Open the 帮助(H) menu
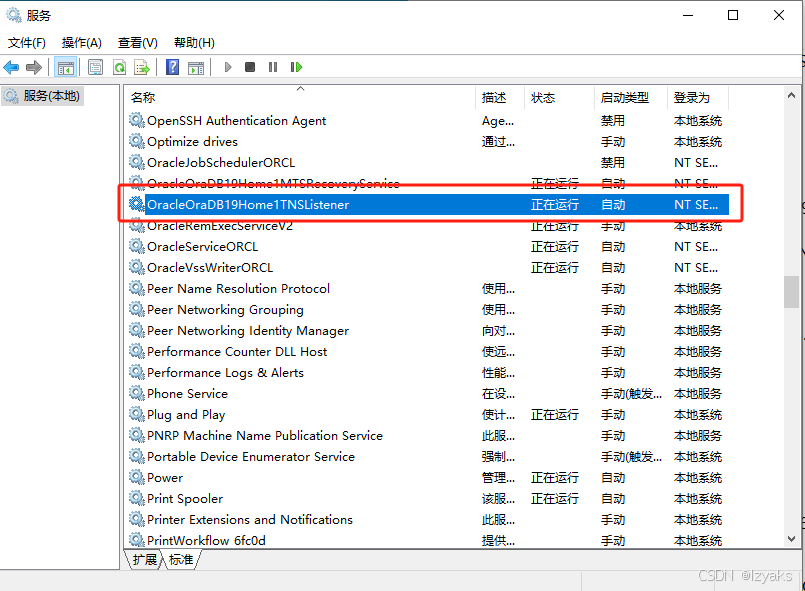The image size is (805, 591). (194, 43)
